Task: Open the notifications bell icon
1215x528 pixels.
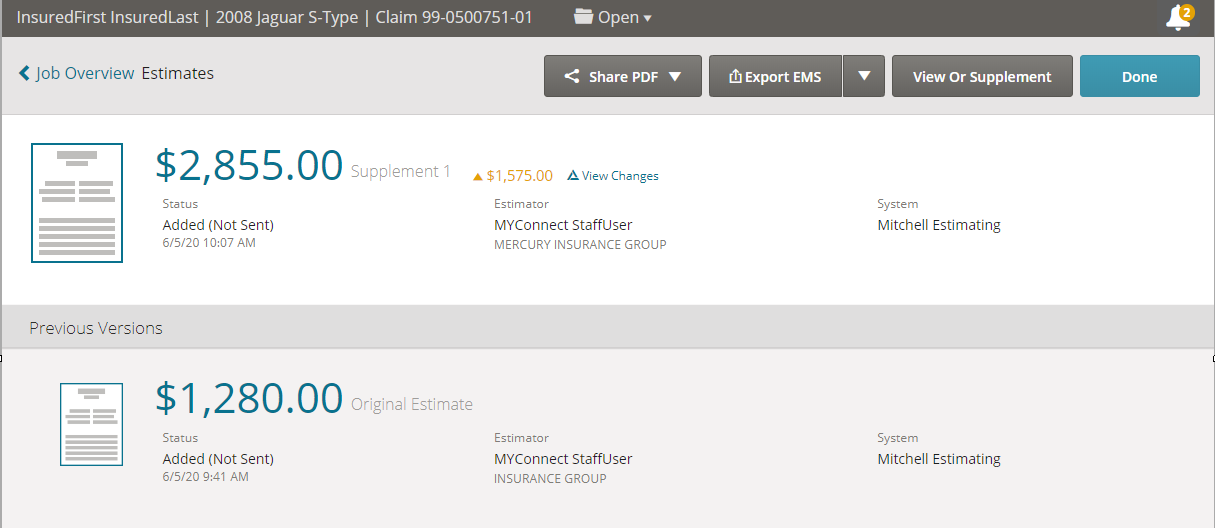Action: [x=1178, y=18]
